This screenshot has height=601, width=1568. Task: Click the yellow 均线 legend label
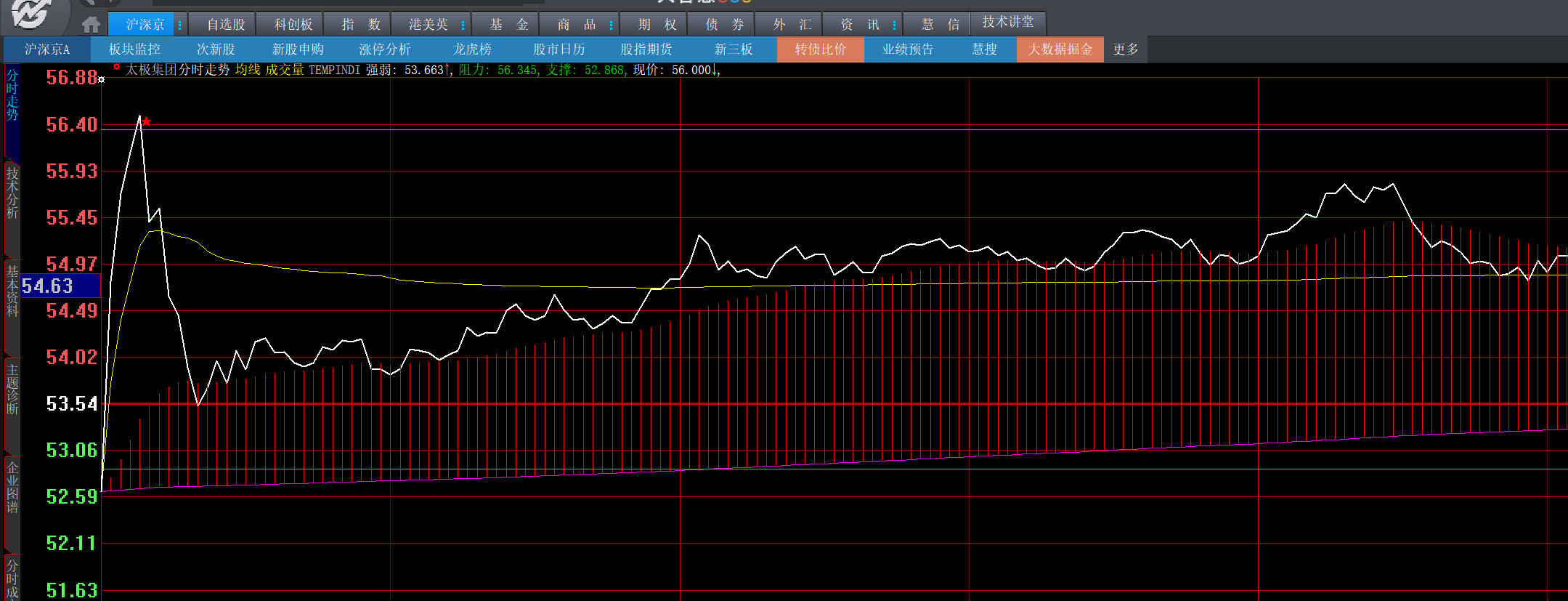[x=248, y=70]
